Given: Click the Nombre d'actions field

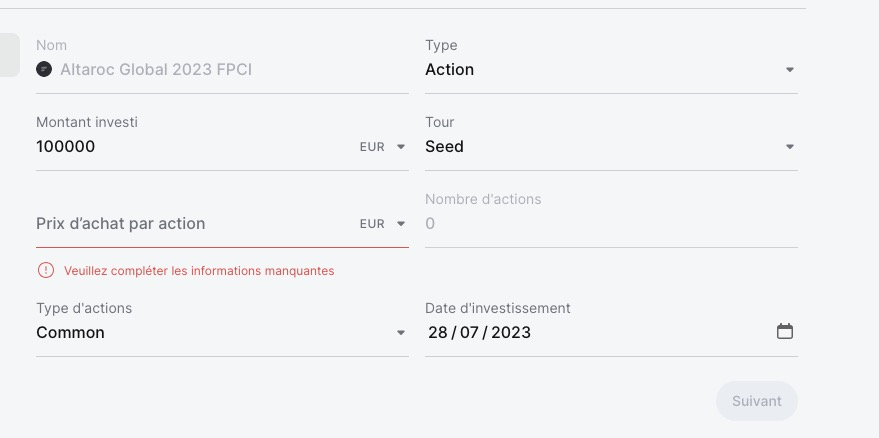Looking at the screenshot, I should (x=600, y=224).
